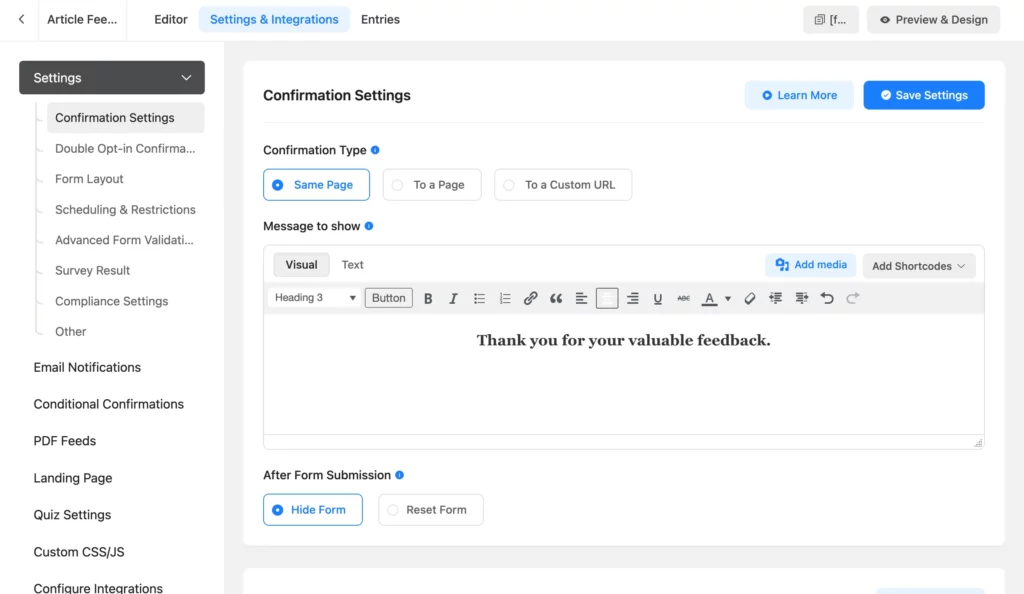Toggle italic formatting in the editor

(x=453, y=298)
